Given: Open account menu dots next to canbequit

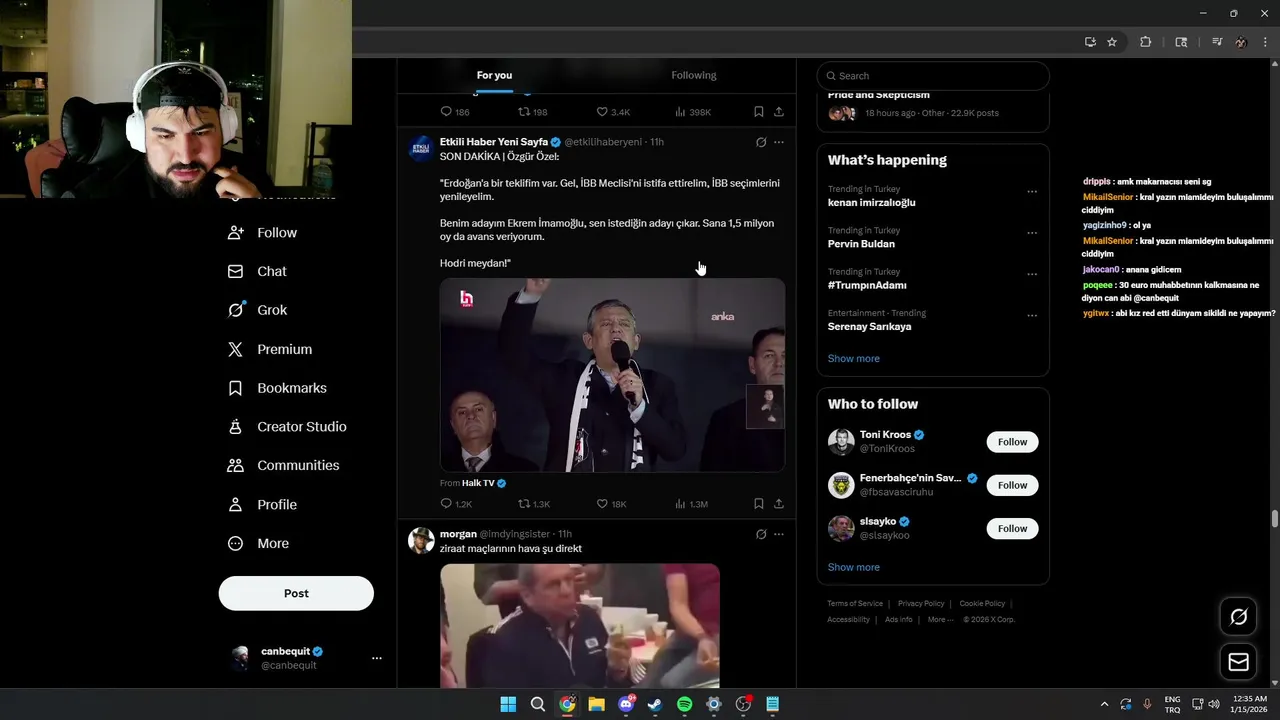Looking at the screenshot, I should [x=377, y=658].
